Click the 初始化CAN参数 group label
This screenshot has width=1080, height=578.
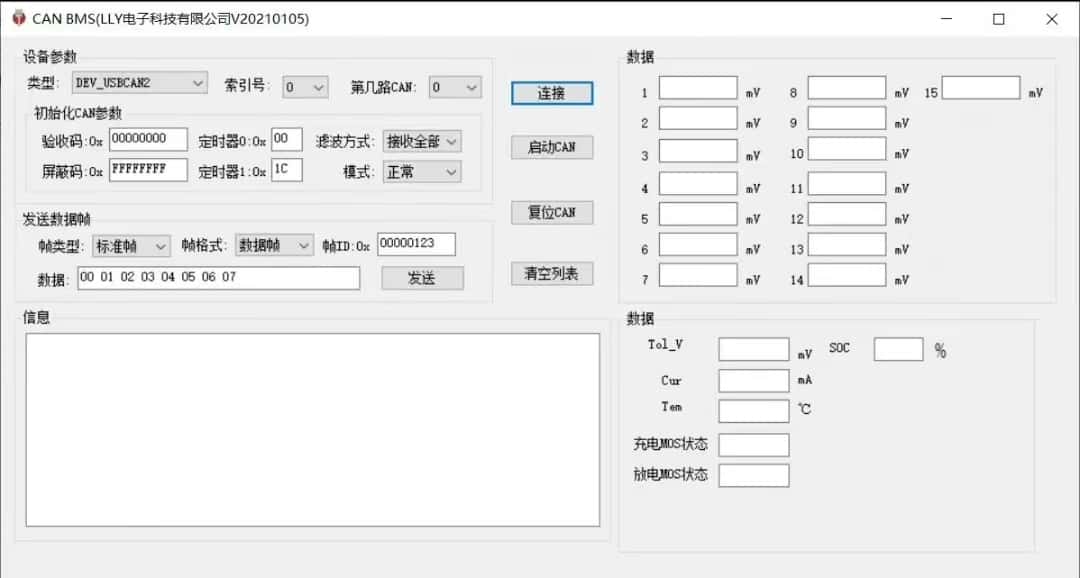click(x=78, y=112)
